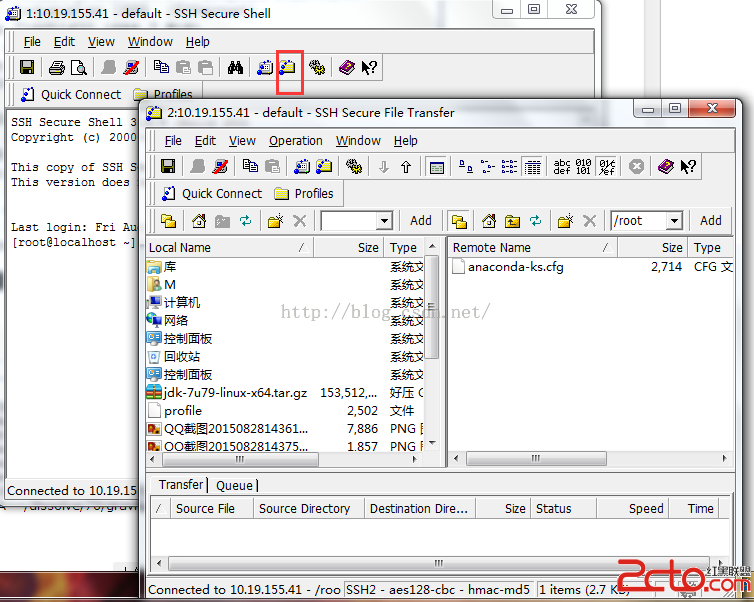Click Download down-arrow icon in File Transfer
This screenshot has width=754, height=602.
click(x=384, y=167)
